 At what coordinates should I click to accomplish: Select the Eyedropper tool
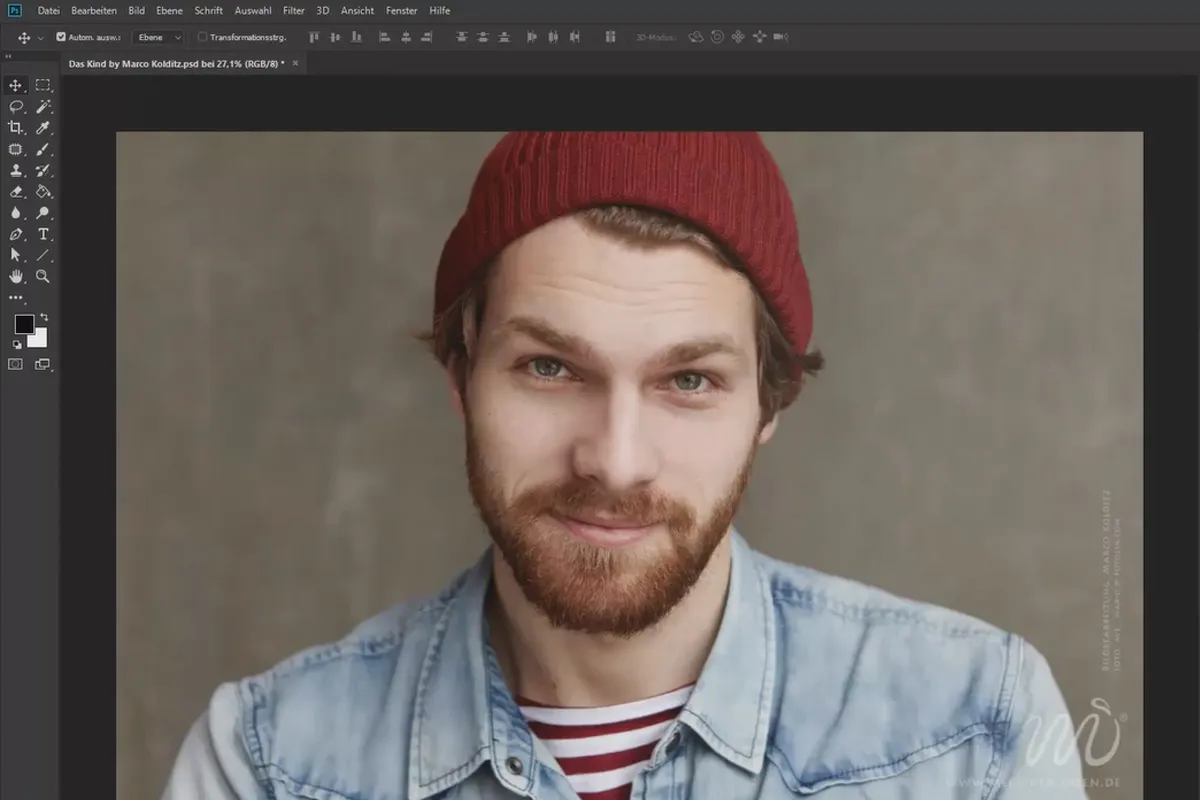pyautogui.click(x=43, y=128)
